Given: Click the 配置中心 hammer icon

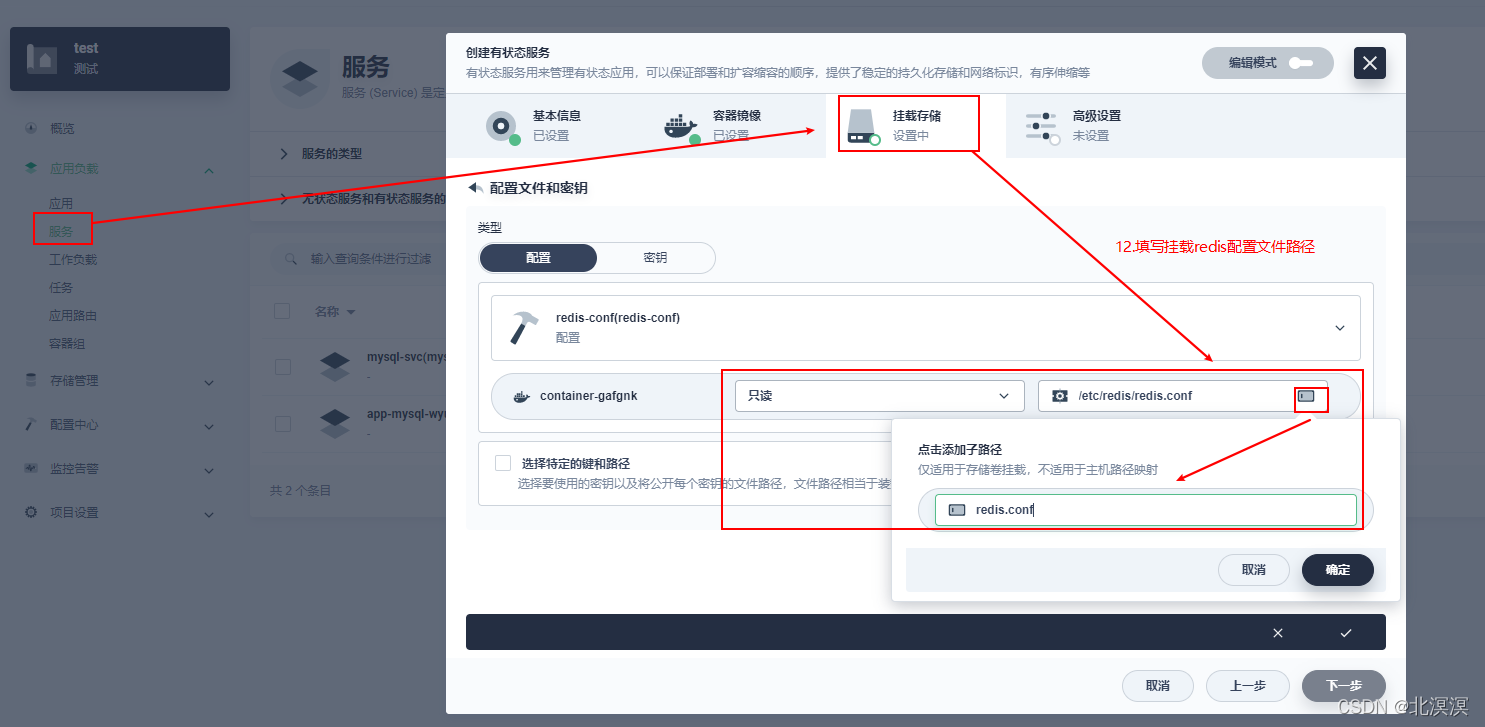Looking at the screenshot, I should (x=31, y=424).
